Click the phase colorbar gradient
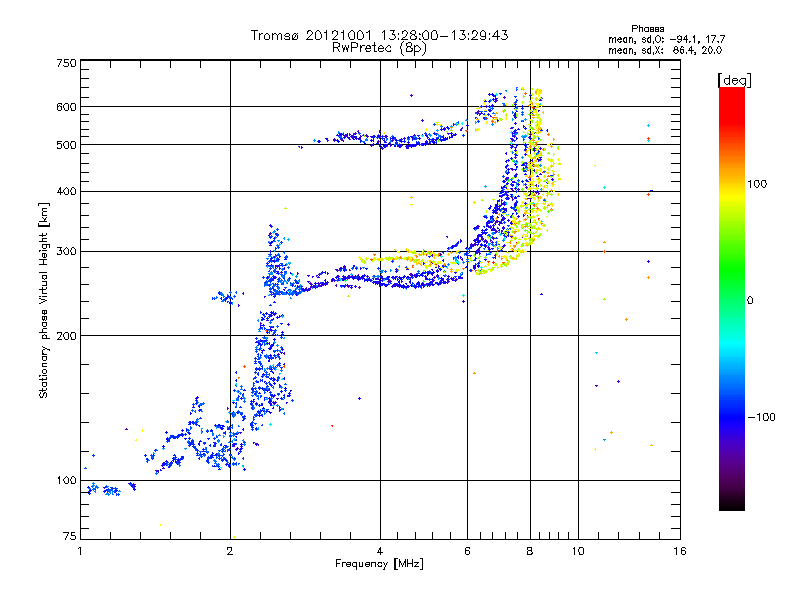Viewport: 800px width, 600px height. click(x=732, y=298)
